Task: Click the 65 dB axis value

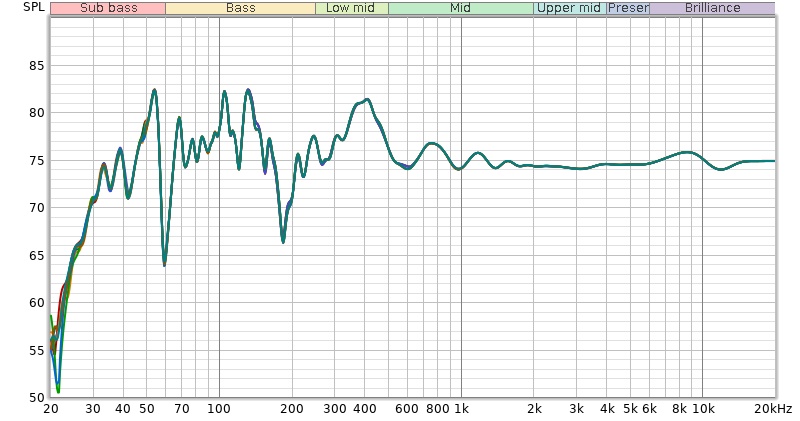Action: tap(37, 256)
